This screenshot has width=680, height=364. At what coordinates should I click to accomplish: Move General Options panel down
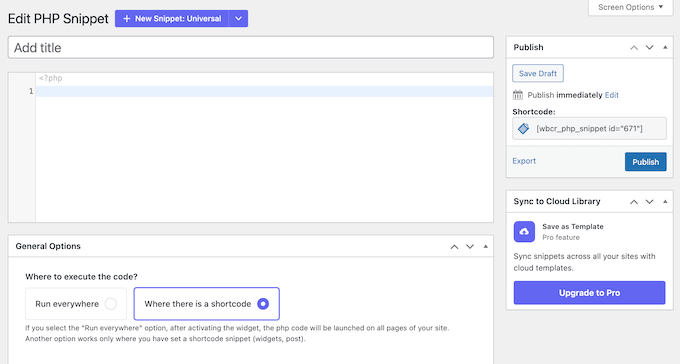(470, 246)
